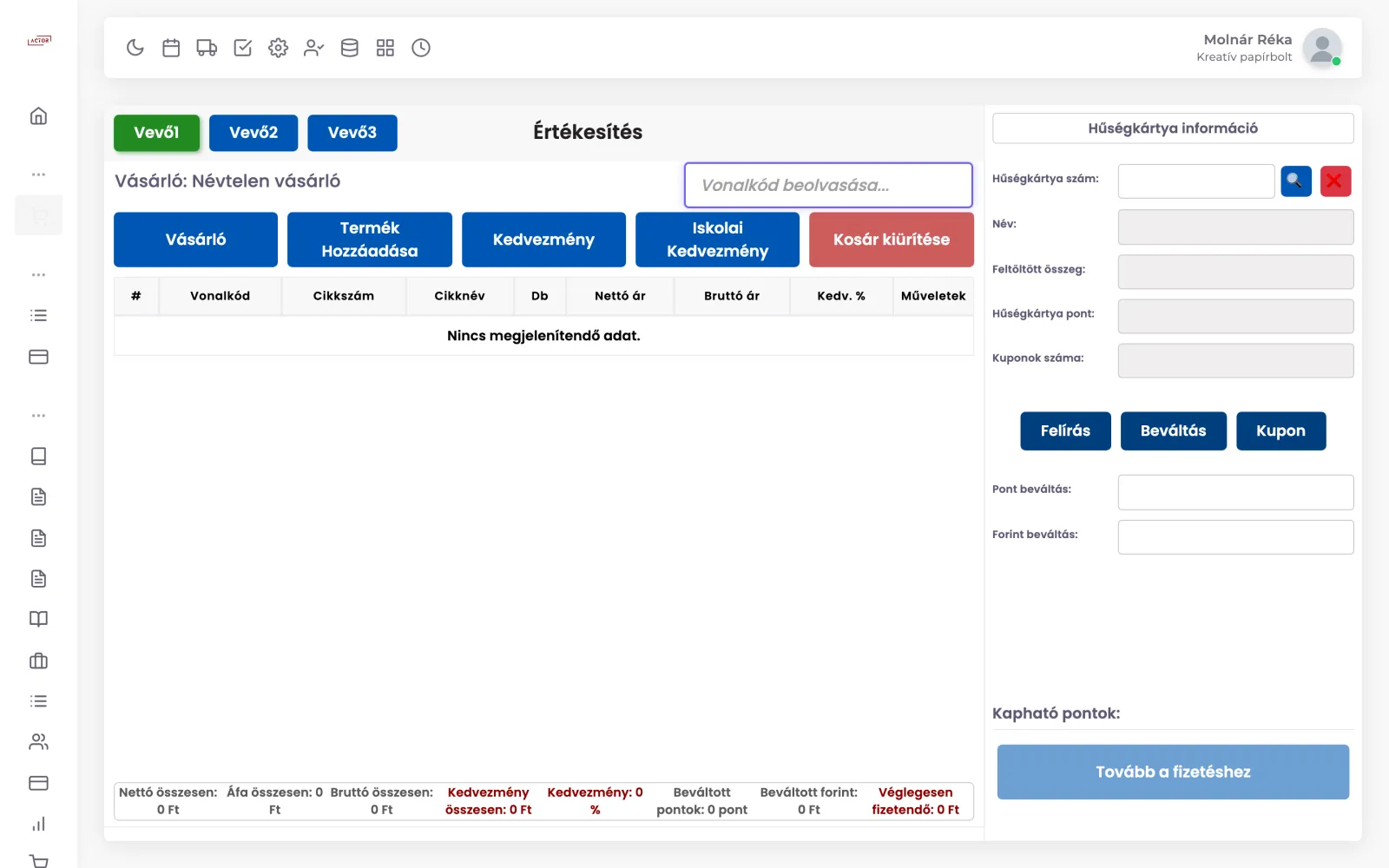This screenshot has width=1389, height=868.
Task: Click the Cikknév column header
Action: (459, 296)
